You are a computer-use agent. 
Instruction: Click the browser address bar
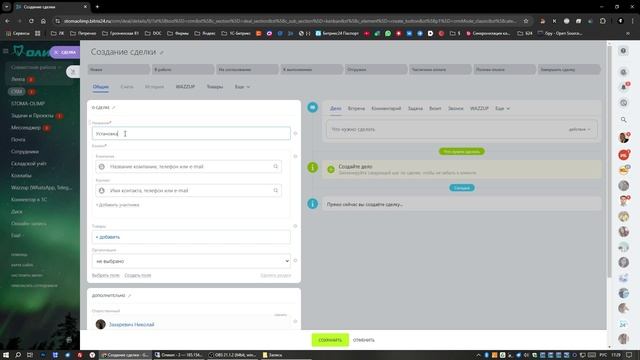[290, 21]
